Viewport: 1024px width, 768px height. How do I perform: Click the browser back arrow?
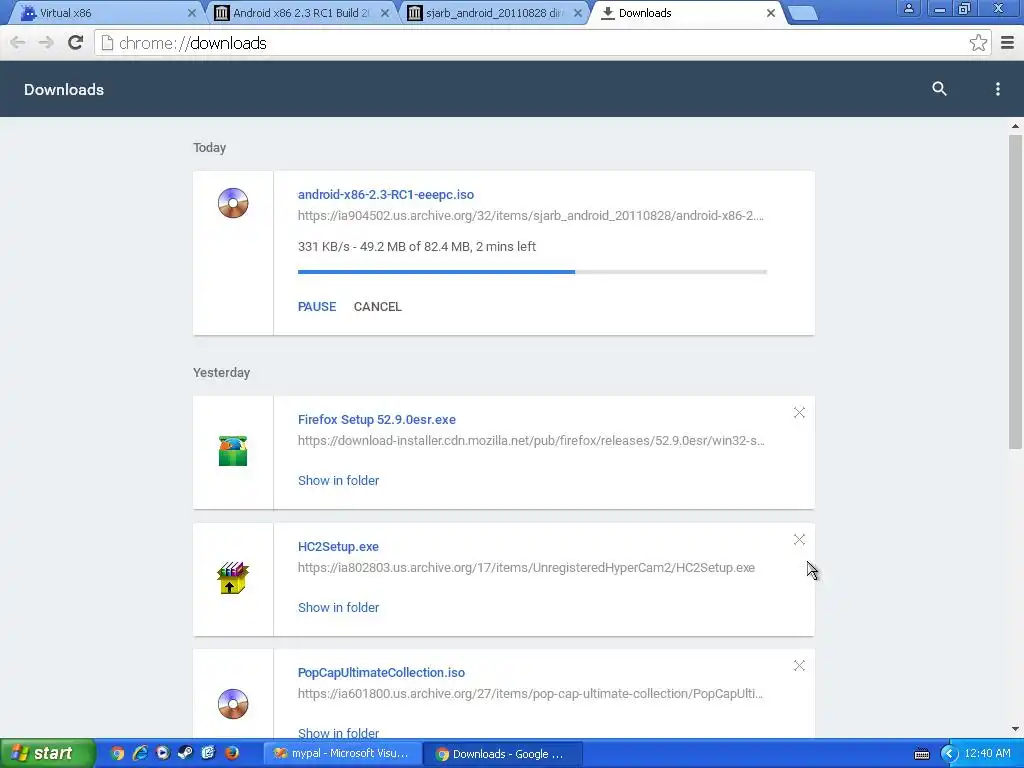18,43
